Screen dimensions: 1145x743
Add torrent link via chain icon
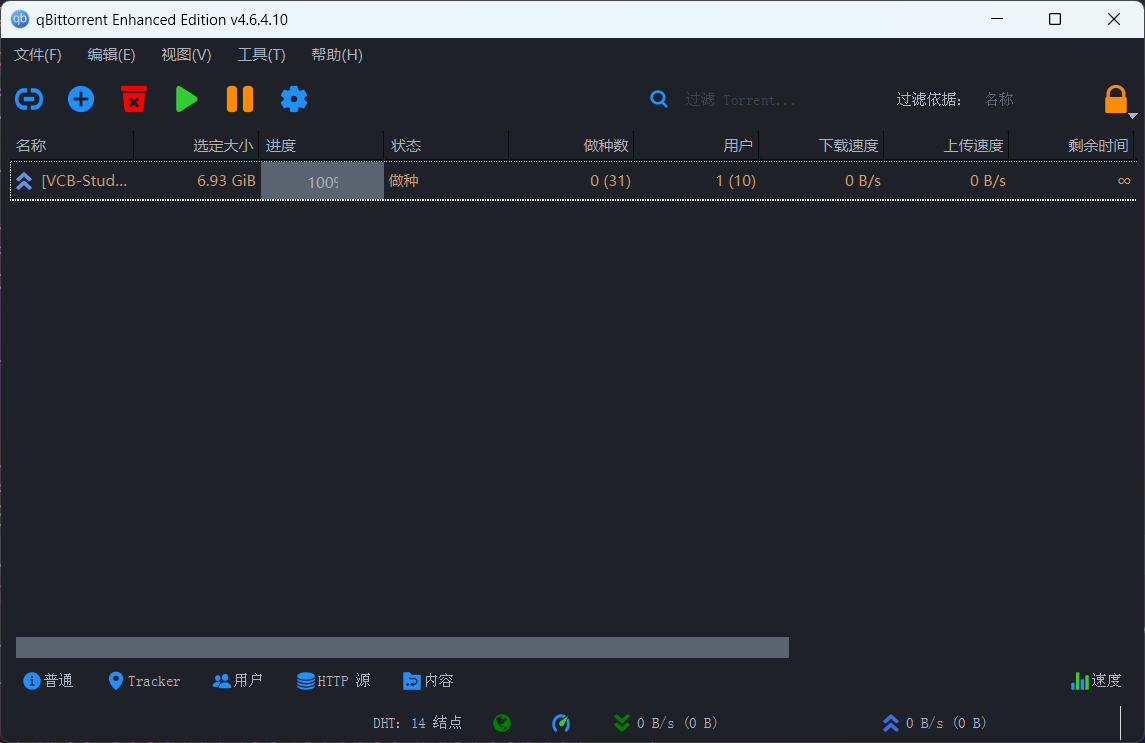(x=29, y=99)
